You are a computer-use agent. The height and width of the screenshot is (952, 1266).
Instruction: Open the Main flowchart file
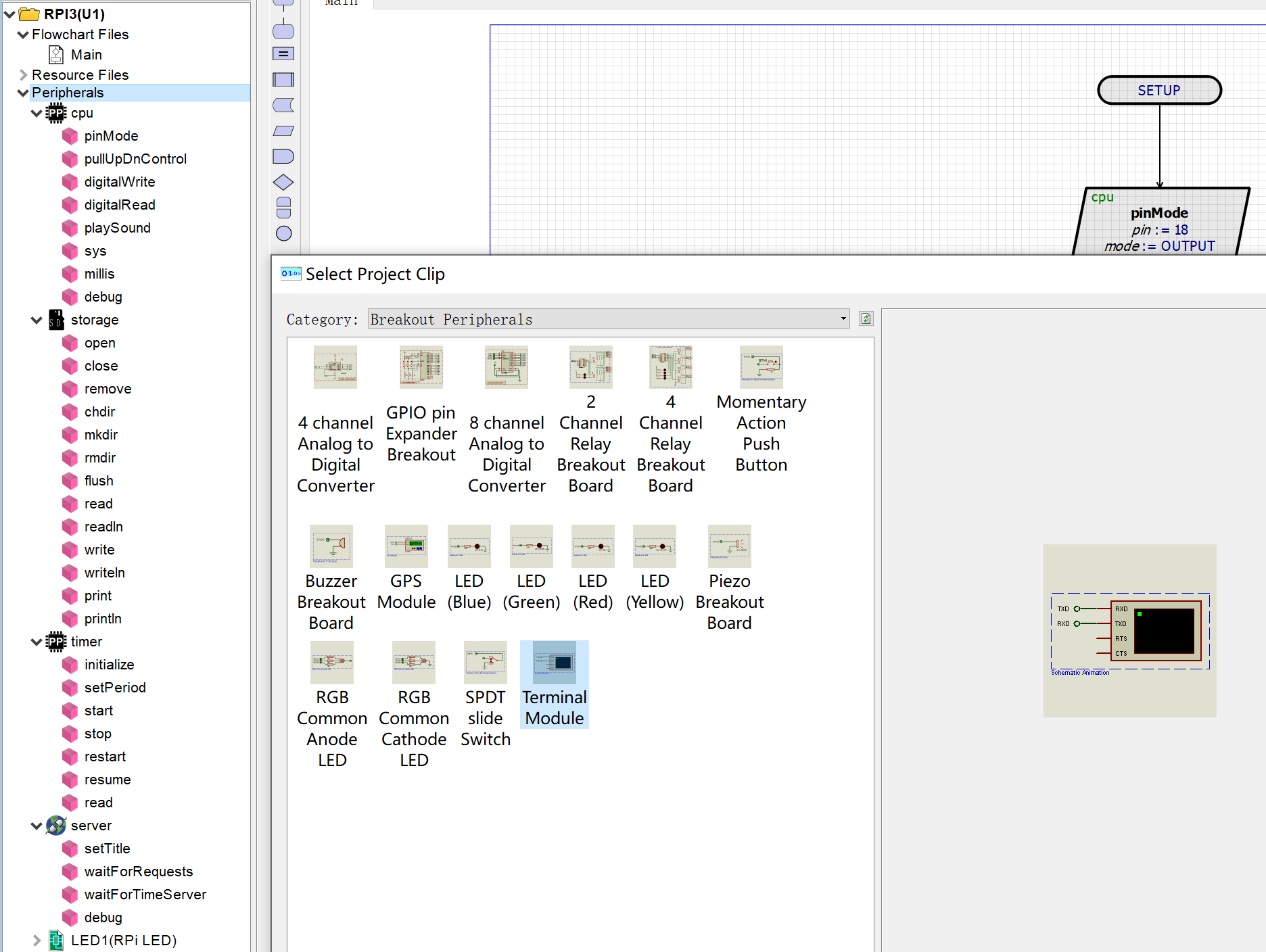[x=87, y=55]
